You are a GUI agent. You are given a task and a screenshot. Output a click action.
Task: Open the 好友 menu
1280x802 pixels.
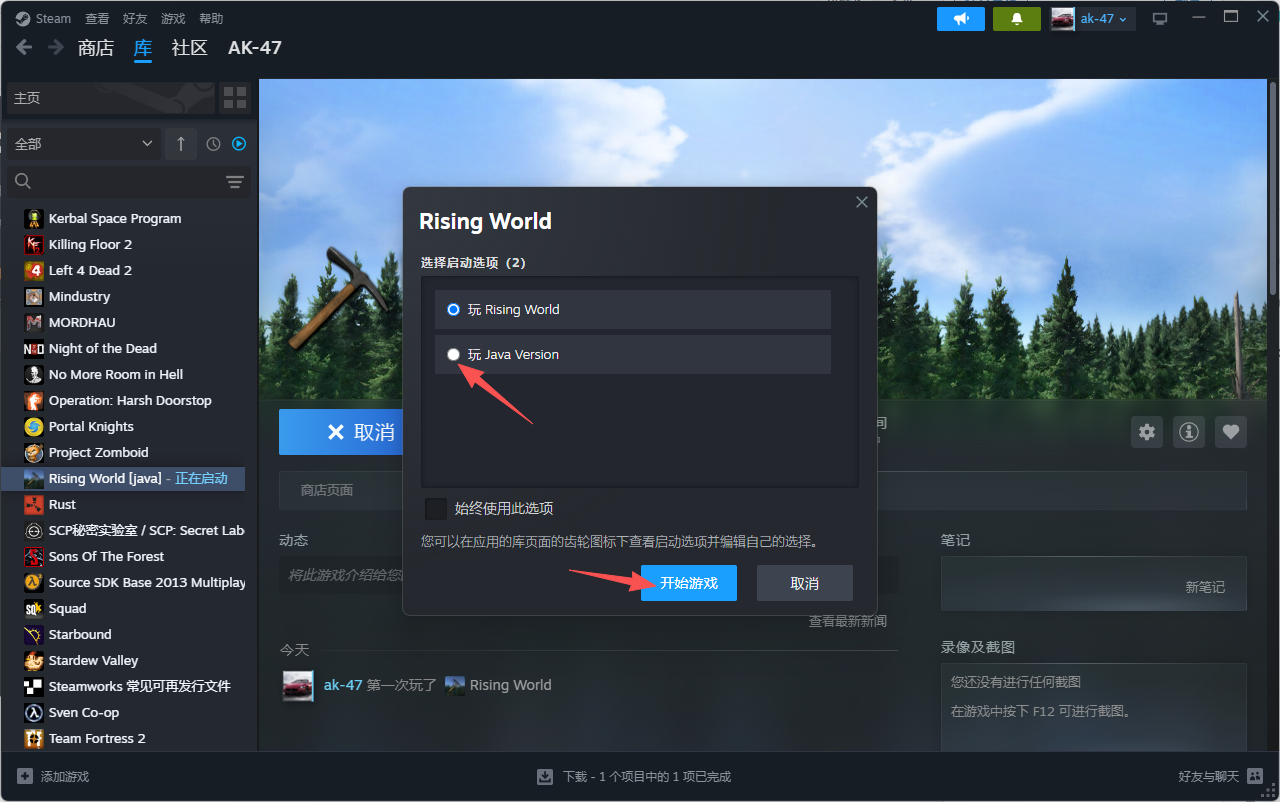(x=135, y=18)
